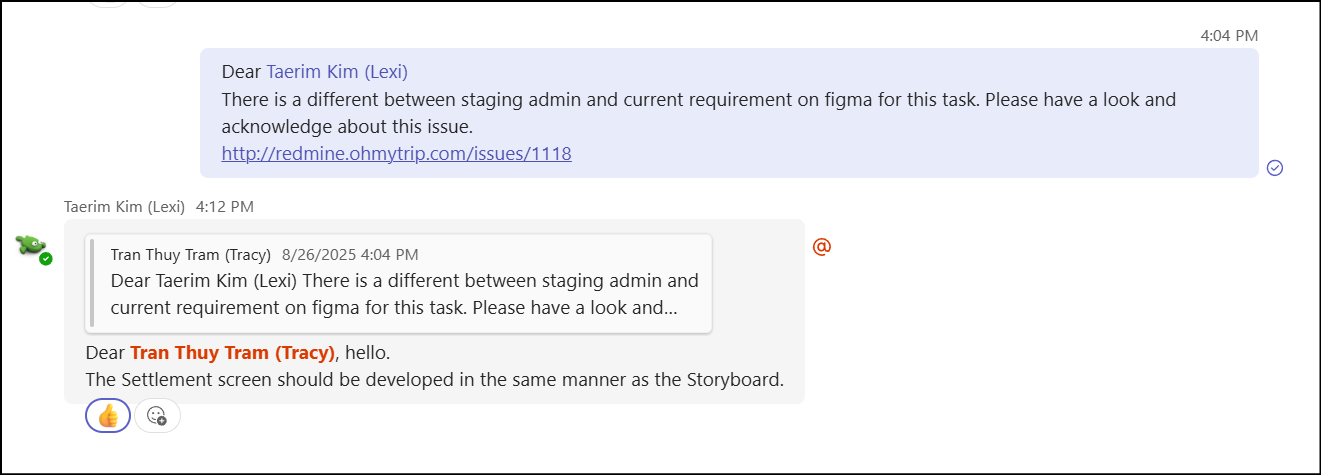This screenshot has height=475, width=1321.
Task: Click the thumbs-up reaction under Lexi's reply
Action: (108, 416)
